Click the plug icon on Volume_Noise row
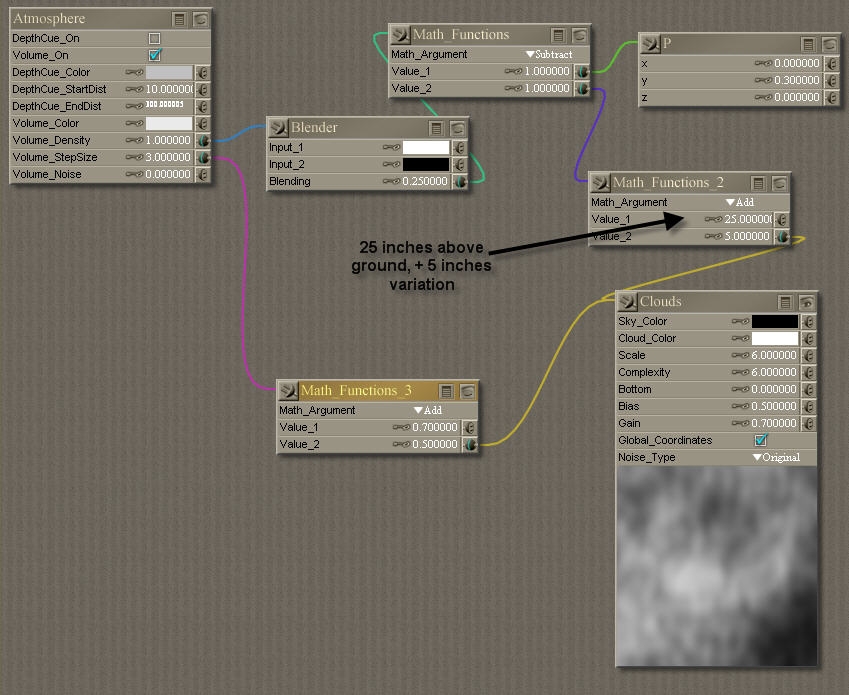The image size is (849, 695). tap(203, 174)
